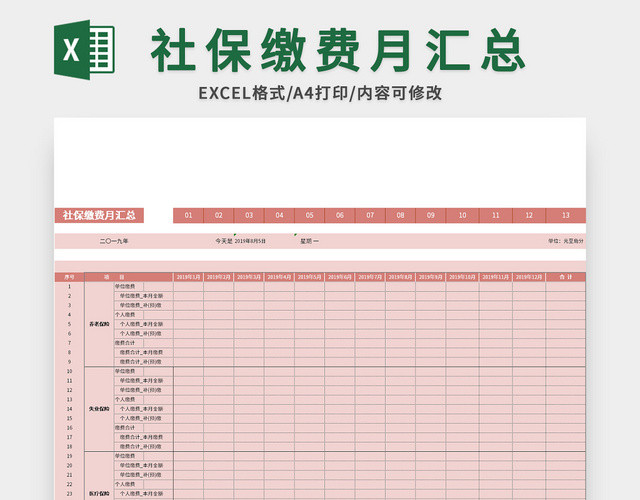Click 单位缴费_本月全额 in row 20
The width and height of the screenshot is (640, 500).
[x=141, y=465]
